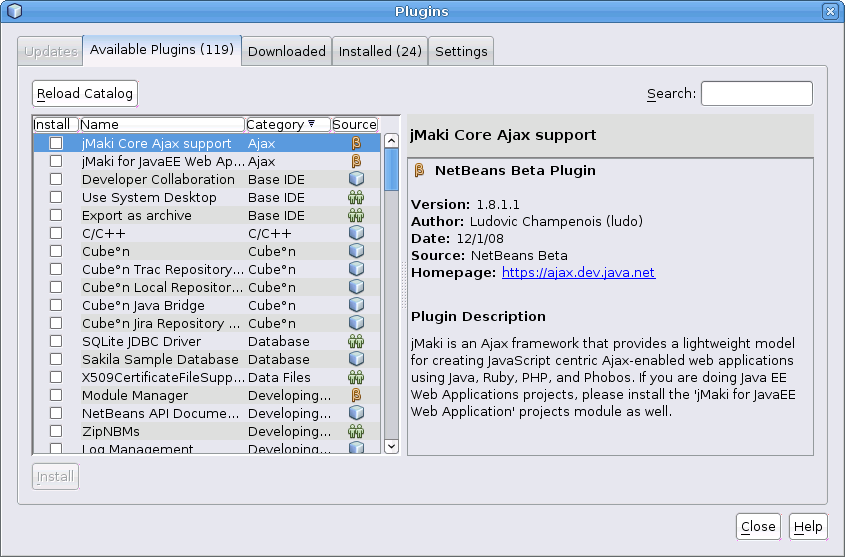Image resolution: width=845 pixels, height=557 pixels.
Task: Click the Database category cell for SQLite JDBC Driver
Action: [x=279, y=342]
